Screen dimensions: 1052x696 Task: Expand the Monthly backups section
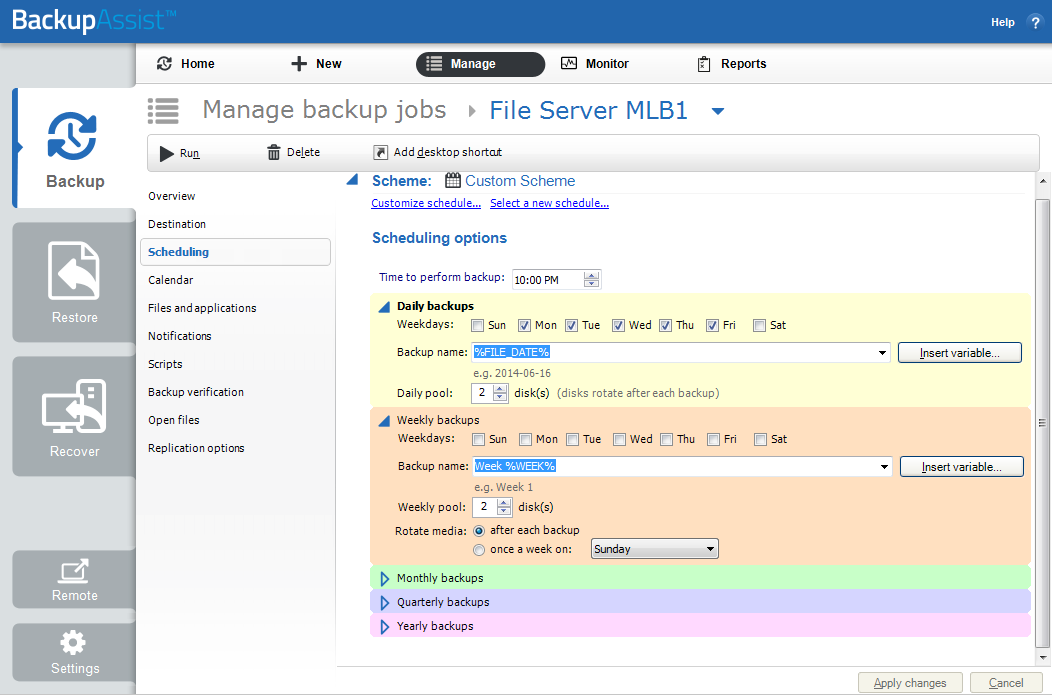(384, 579)
